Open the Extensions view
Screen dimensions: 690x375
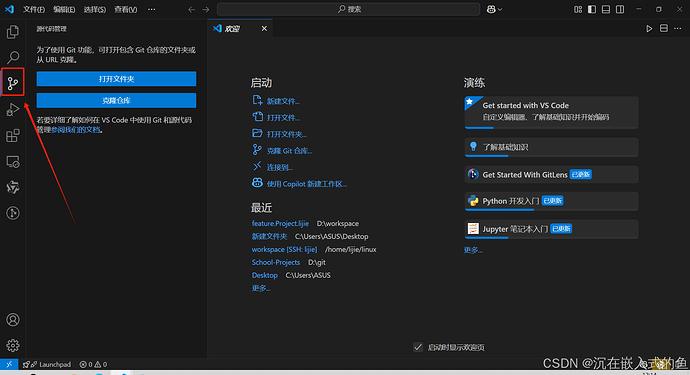tap(13, 135)
